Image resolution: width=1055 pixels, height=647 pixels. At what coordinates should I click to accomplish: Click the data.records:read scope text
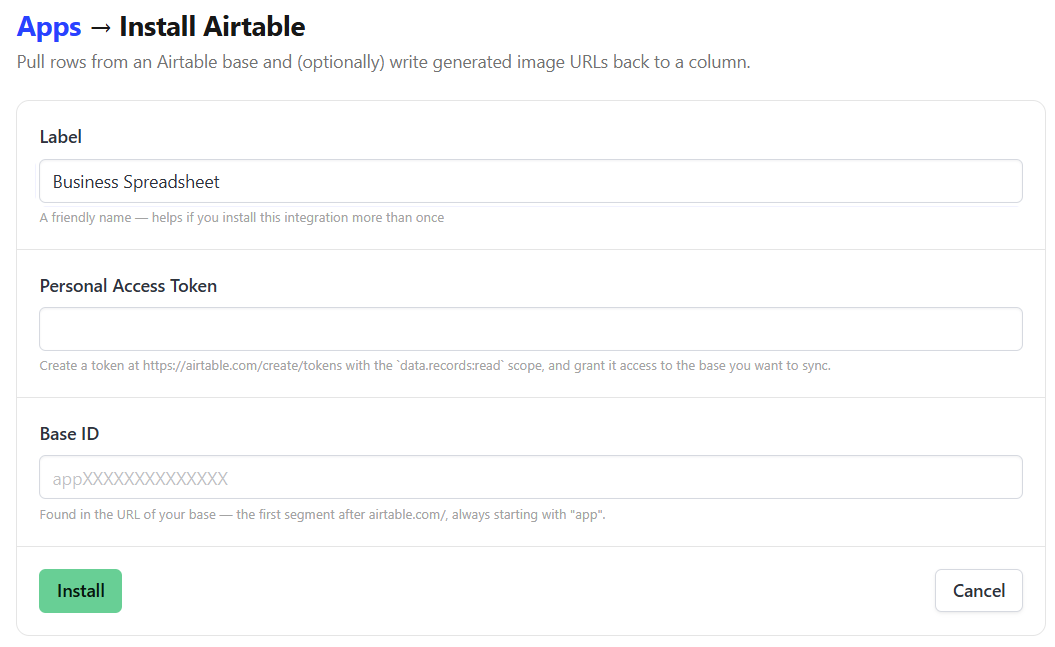tap(450, 366)
